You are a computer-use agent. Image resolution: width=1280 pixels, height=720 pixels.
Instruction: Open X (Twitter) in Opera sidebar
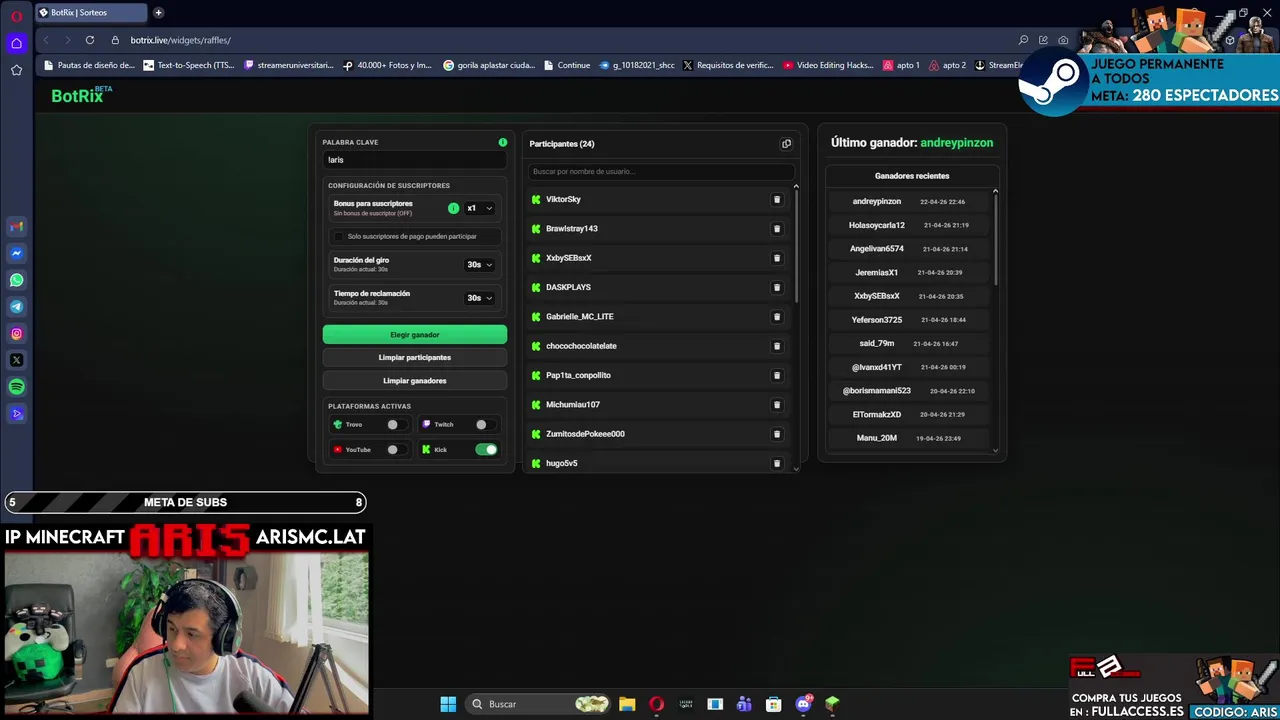[x=16, y=360]
